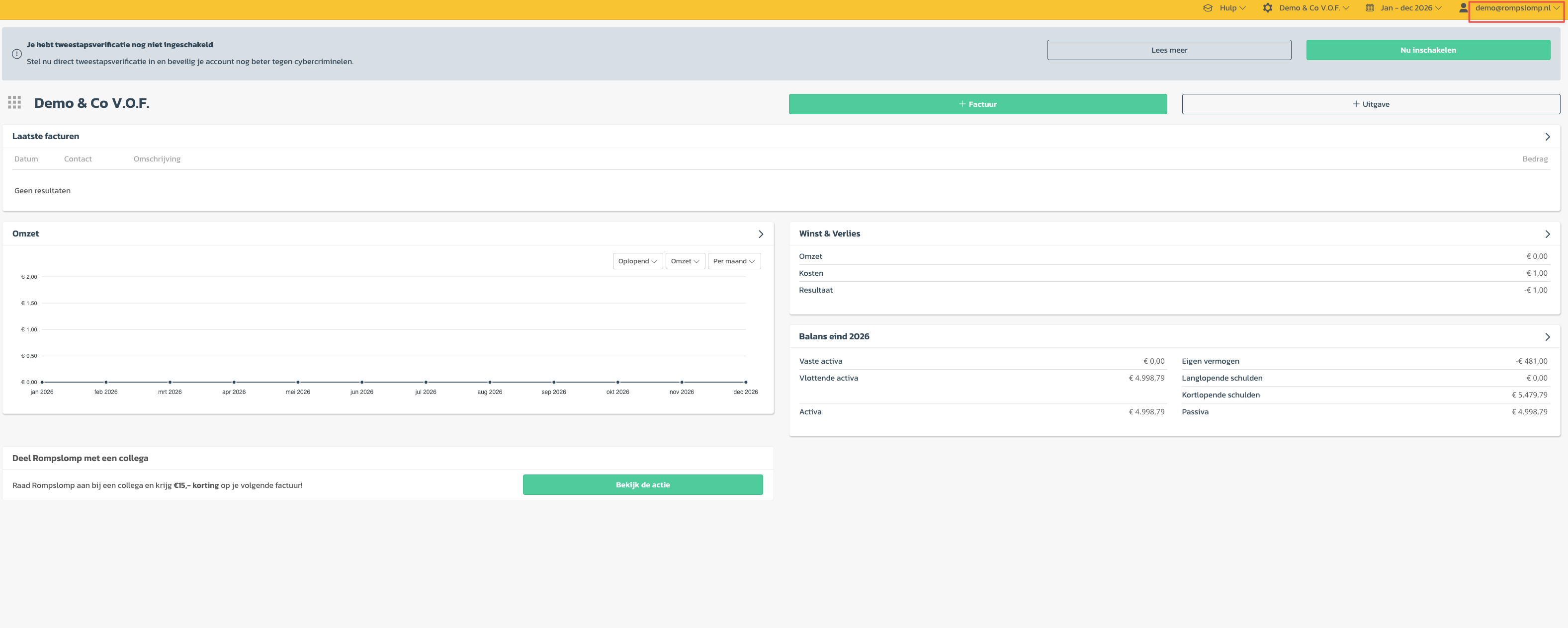Open the Omzet chart type dropdown
The width and height of the screenshot is (1568, 628).
[x=685, y=261]
